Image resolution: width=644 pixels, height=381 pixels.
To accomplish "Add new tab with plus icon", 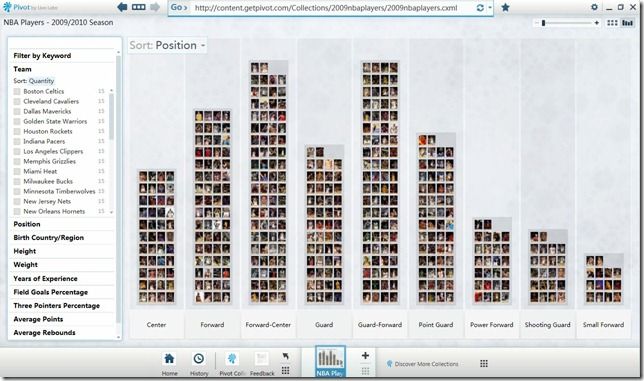I will coord(365,356).
